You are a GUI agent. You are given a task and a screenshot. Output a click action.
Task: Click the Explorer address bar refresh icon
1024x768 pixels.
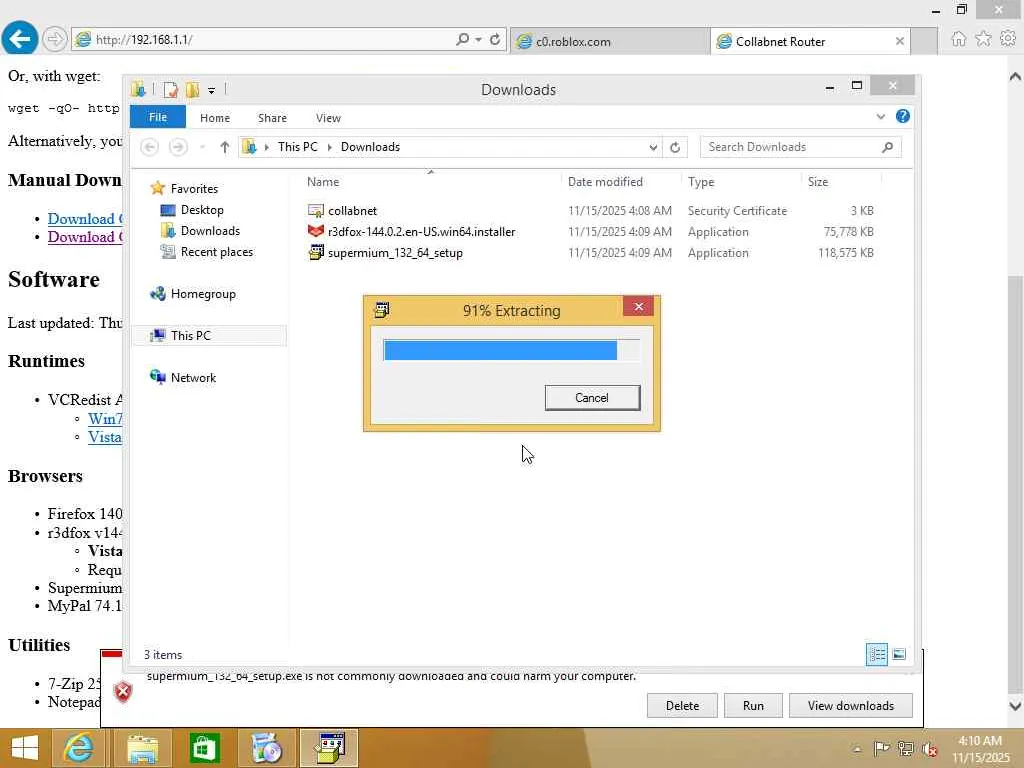675,147
